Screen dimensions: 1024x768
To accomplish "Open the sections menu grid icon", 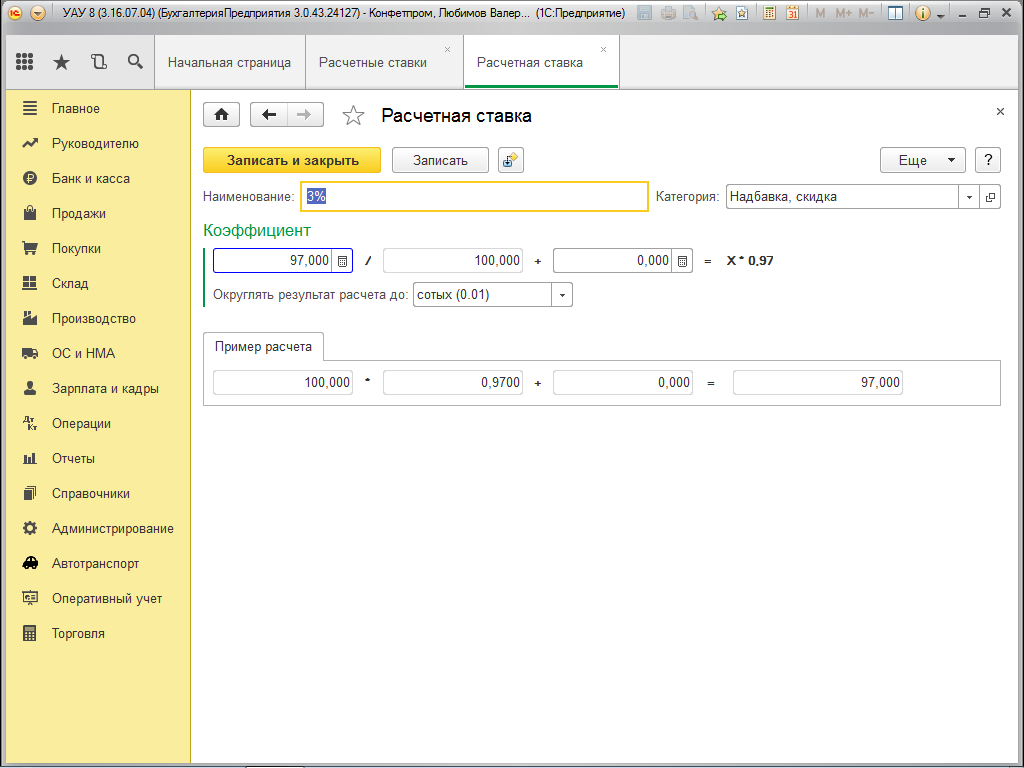I will (25, 62).
